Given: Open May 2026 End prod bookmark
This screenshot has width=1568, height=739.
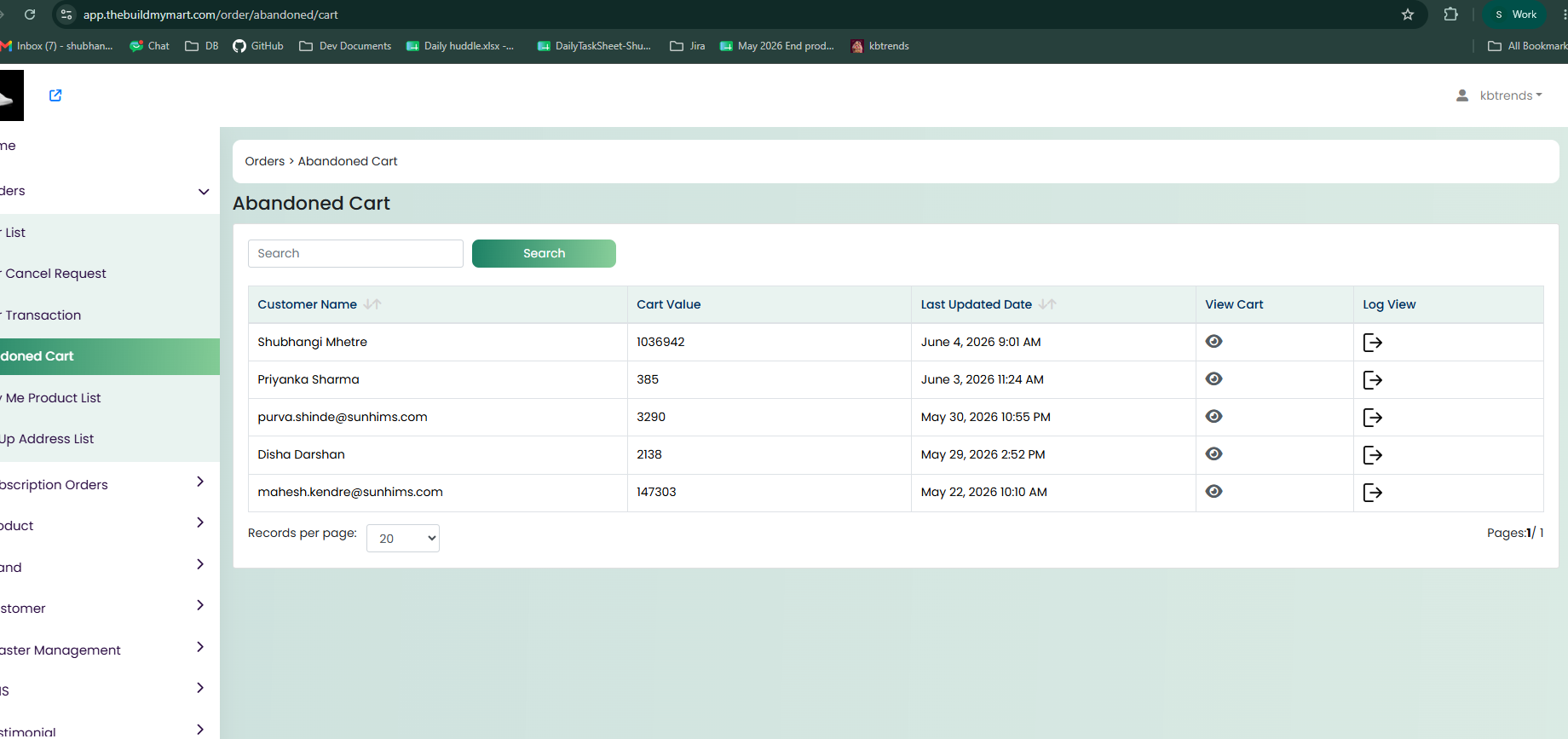Looking at the screenshot, I should coord(777,46).
